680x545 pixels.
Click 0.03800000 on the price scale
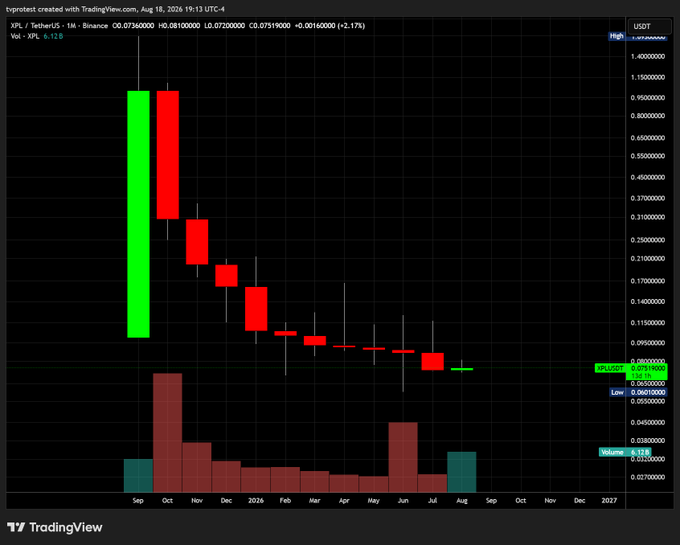point(647,441)
